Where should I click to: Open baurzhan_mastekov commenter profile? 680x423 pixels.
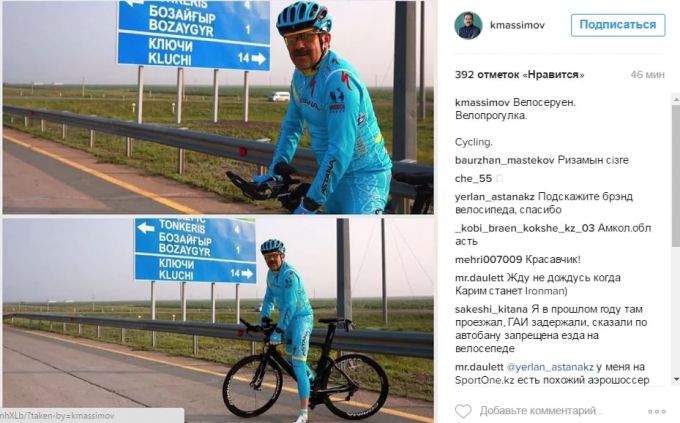(504, 160)
